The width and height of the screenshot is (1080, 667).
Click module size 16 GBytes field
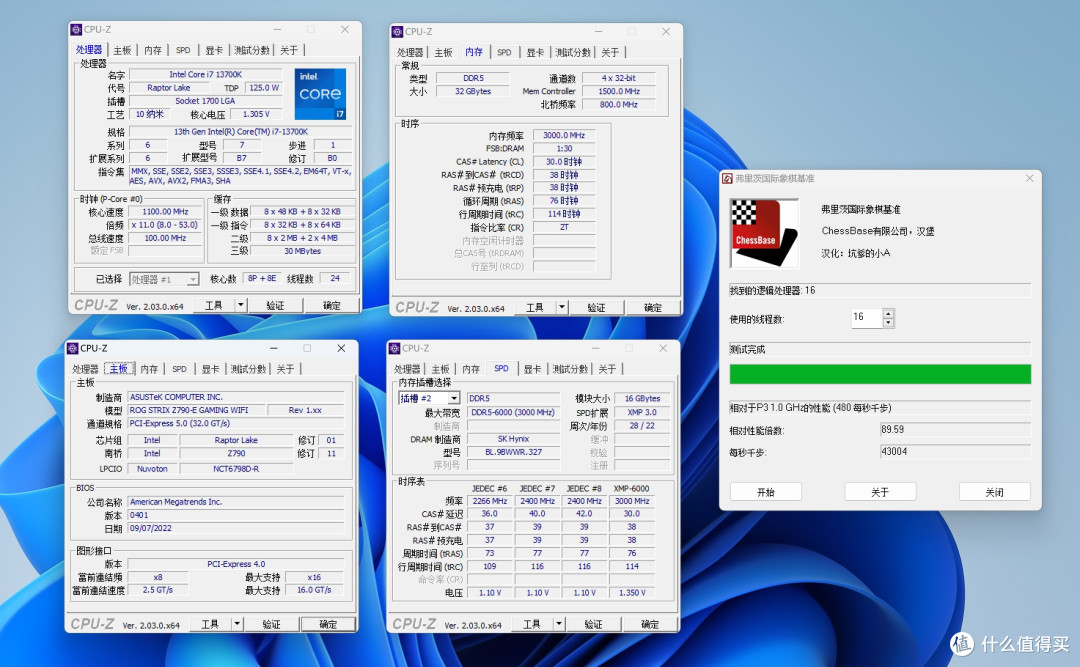pyautogui.click(x=642, y=398)
